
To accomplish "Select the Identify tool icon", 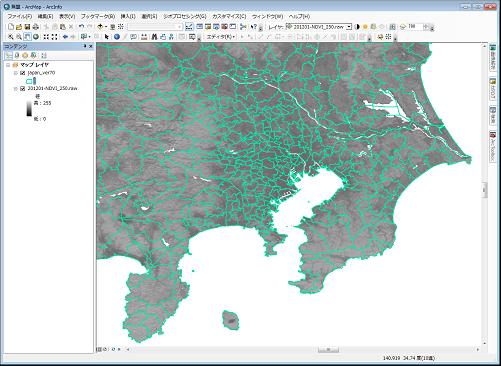I will point(117,37).
